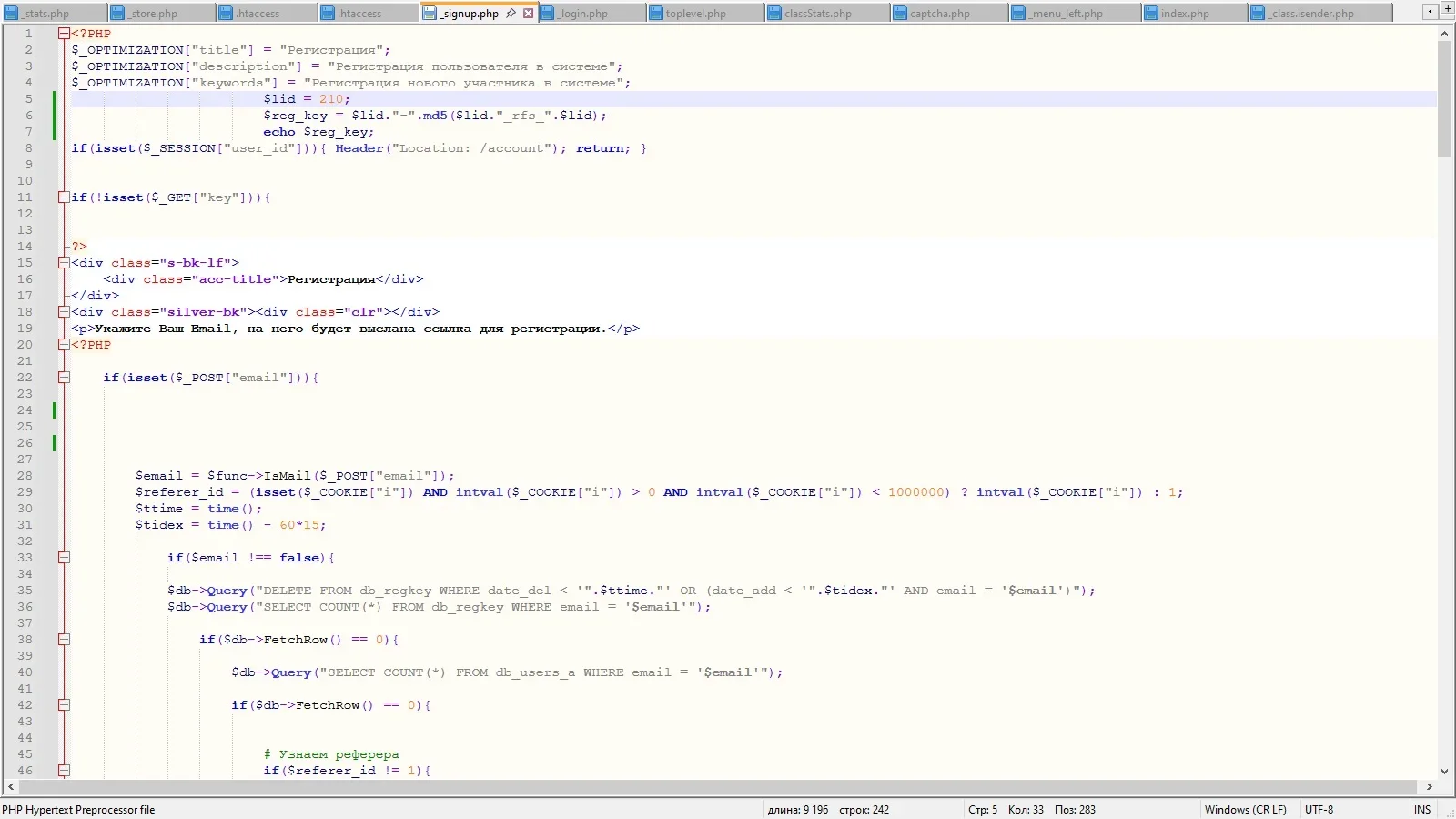1456x819 pixels.
Task: Click 'Windows (CR LF)' in status bar
Action: (x=1245, y=810)
